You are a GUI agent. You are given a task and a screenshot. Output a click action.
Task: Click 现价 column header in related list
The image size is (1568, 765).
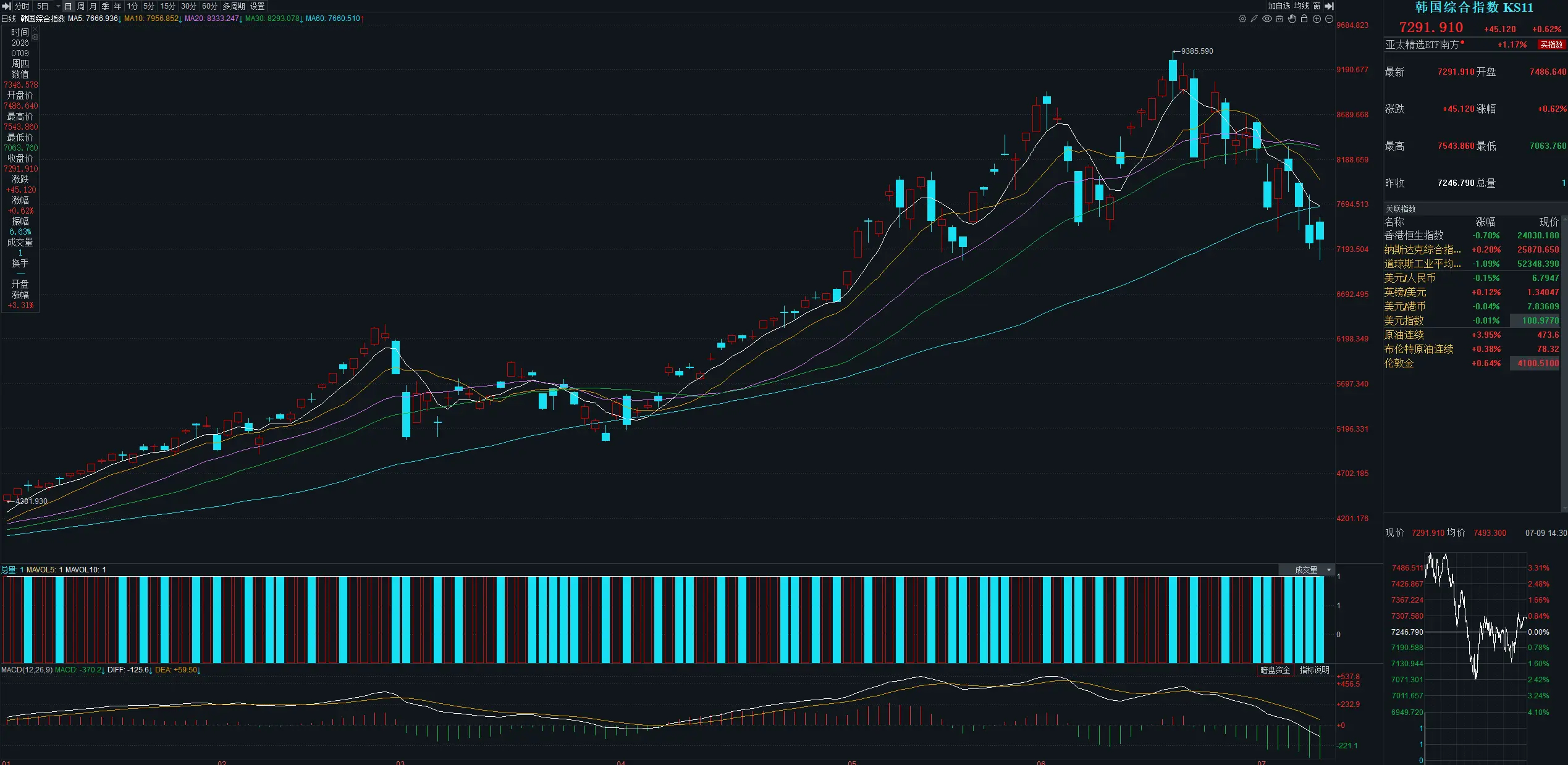[x=1549, y=222]
